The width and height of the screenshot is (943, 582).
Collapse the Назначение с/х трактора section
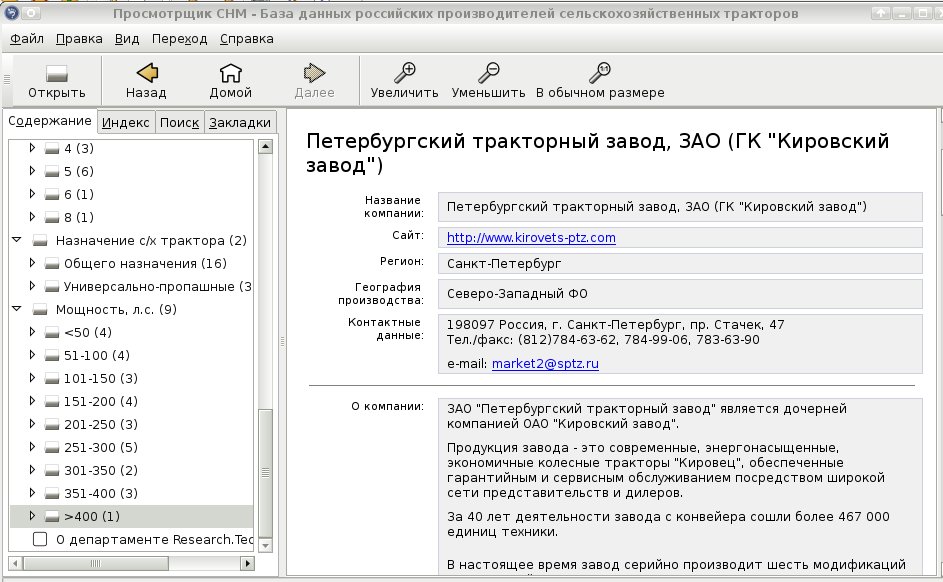point(17,240)
